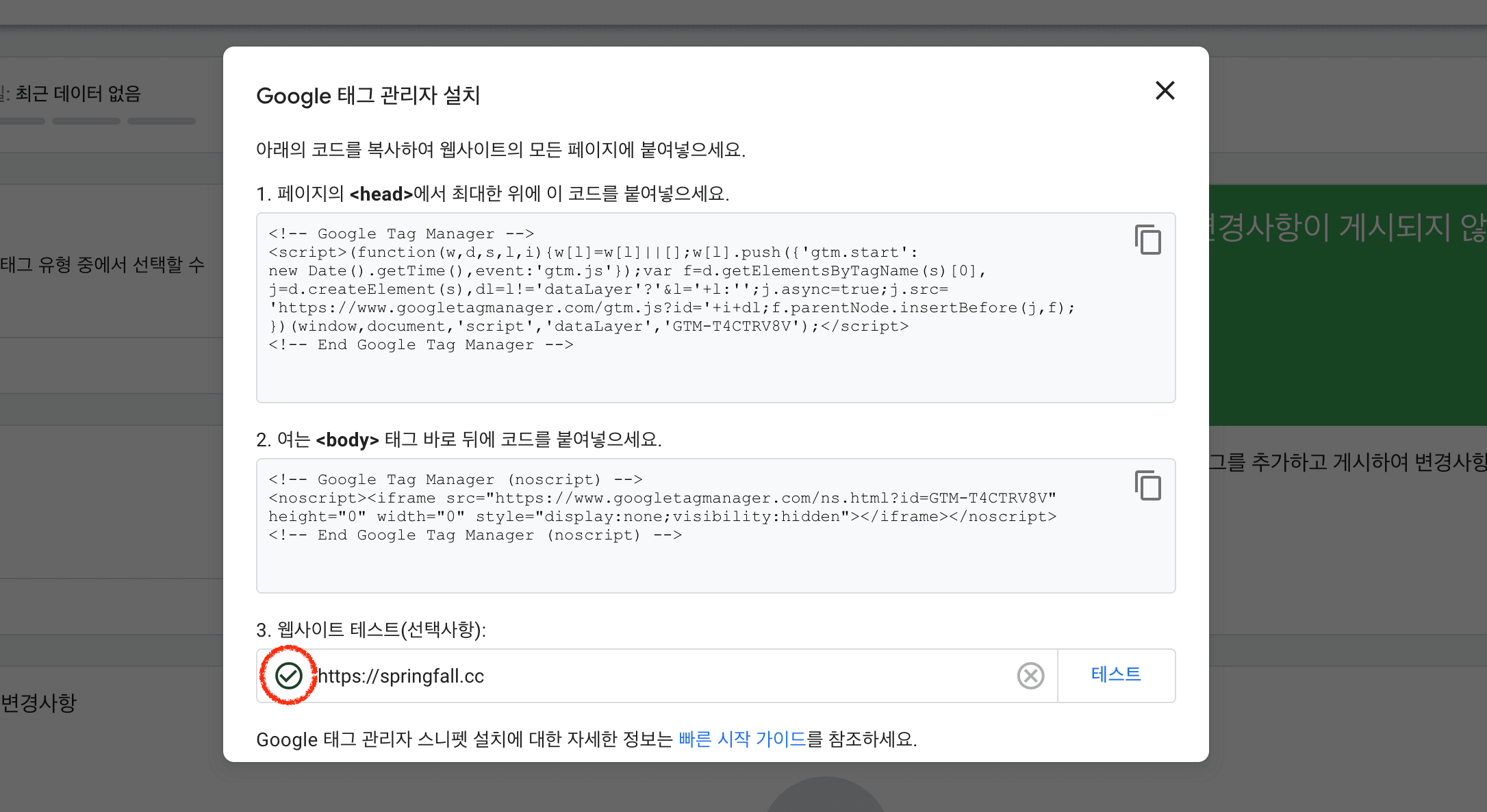Click the first gray progress bar segment
The height and width of the screenshot is (812, 1487).
point(23,120)
